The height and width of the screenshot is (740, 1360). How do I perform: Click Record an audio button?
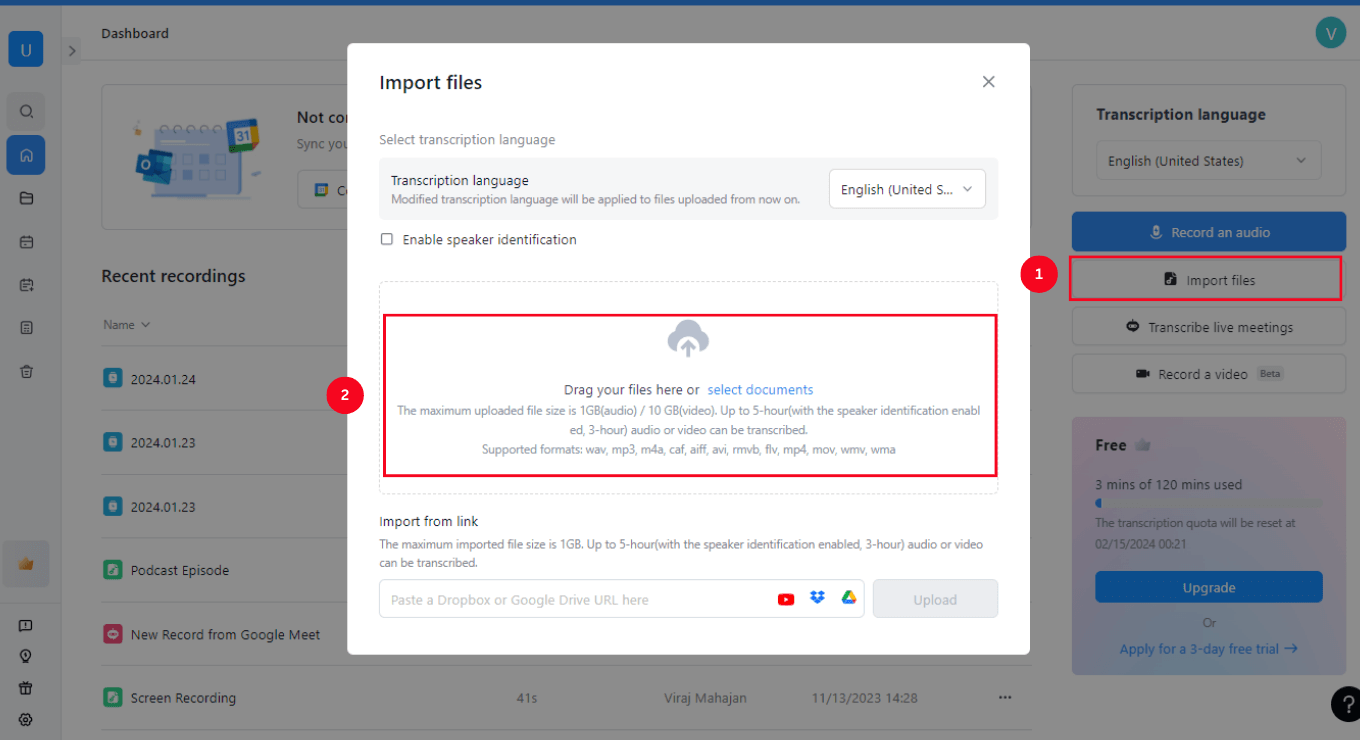[1209, 232]
